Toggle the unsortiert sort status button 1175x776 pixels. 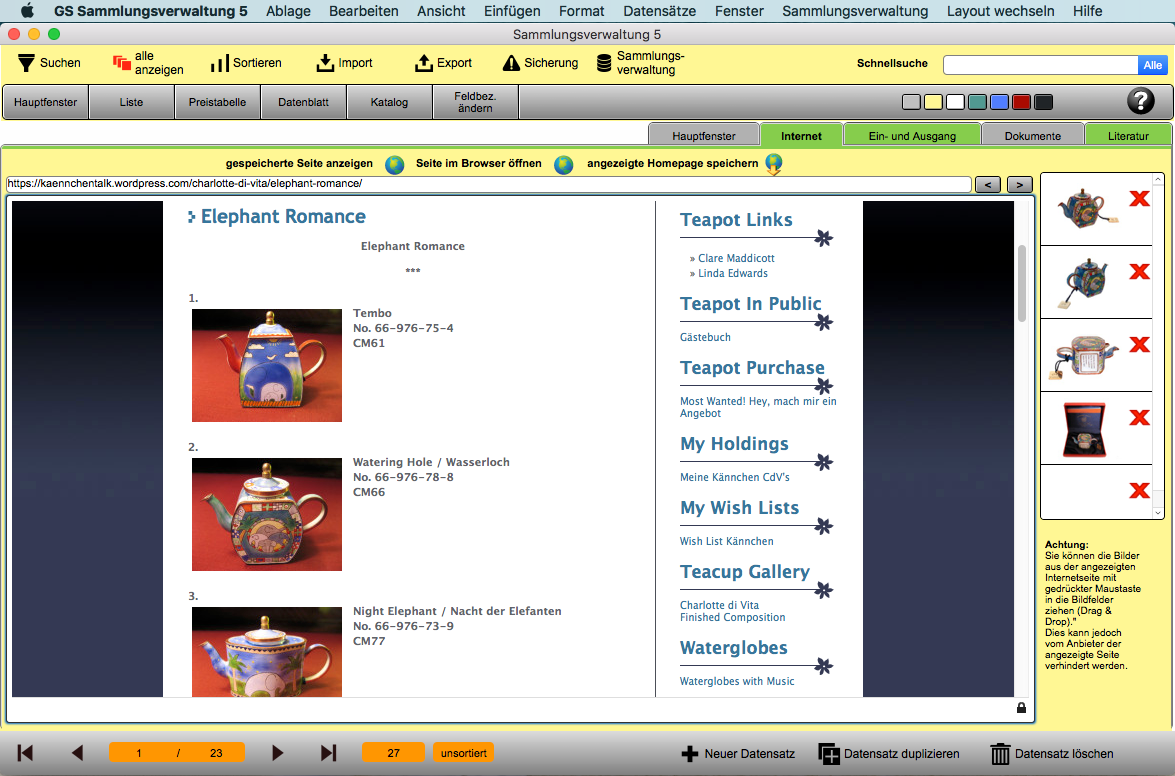464,753
